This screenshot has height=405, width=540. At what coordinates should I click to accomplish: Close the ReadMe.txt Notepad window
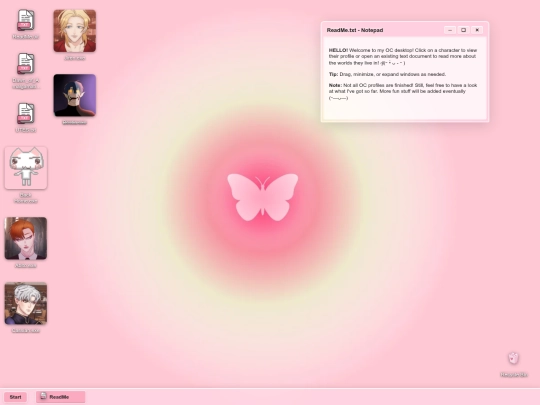pos(477,30)
